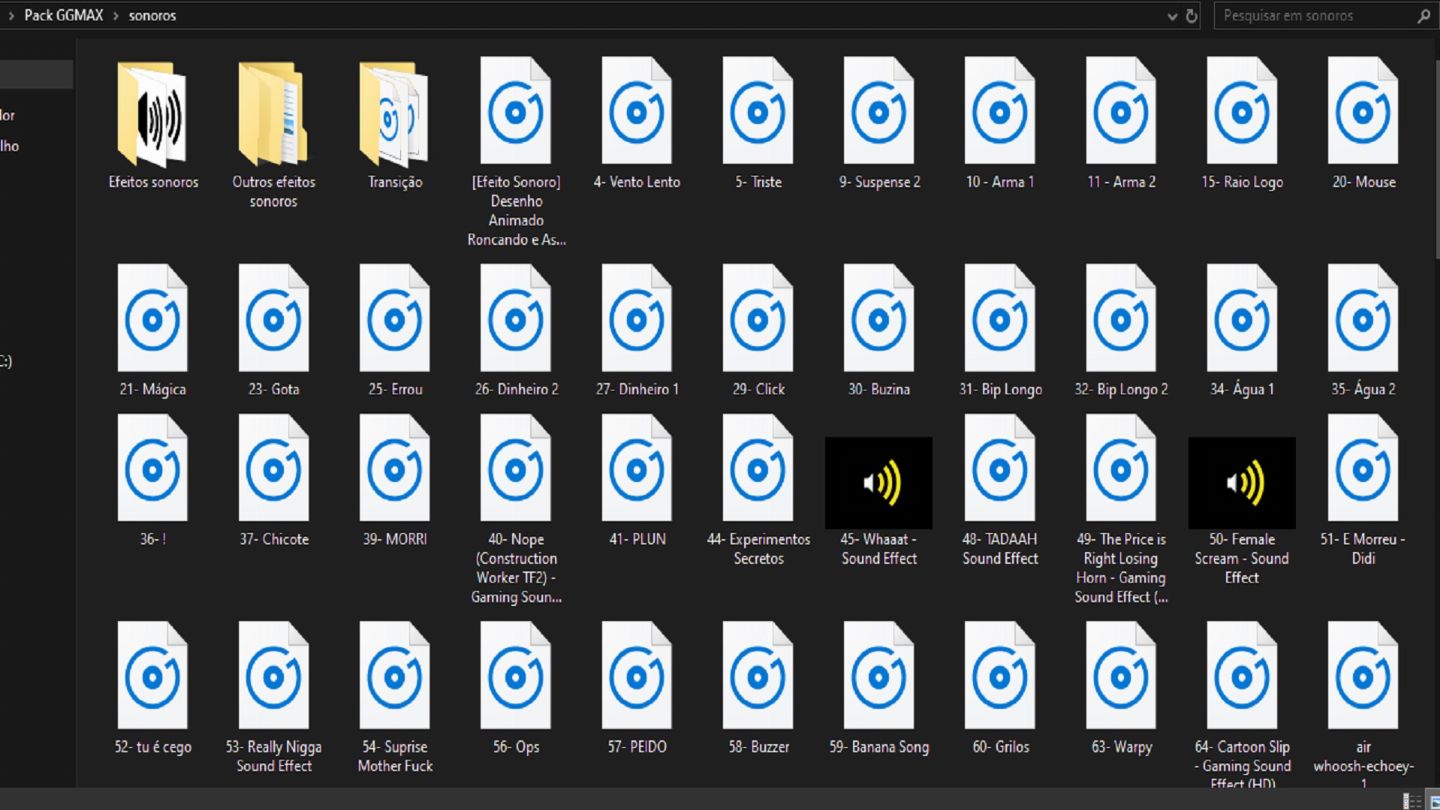This screenshot has height=810, width=1440.
Task: Click the '32- Bip Longo 2' file name
Action: [1121, 389]
